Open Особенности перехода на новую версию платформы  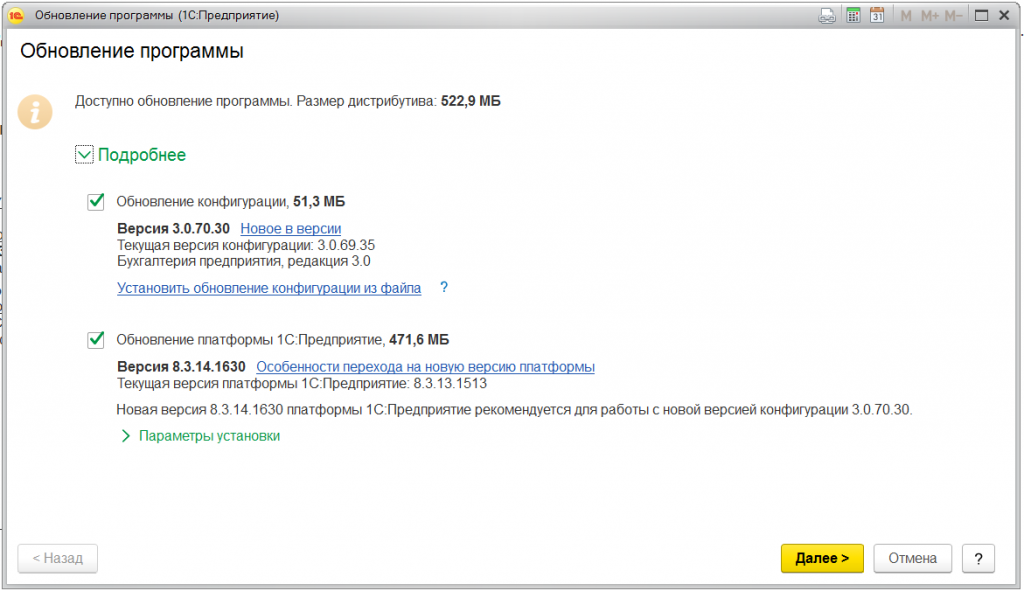(425, 367)
